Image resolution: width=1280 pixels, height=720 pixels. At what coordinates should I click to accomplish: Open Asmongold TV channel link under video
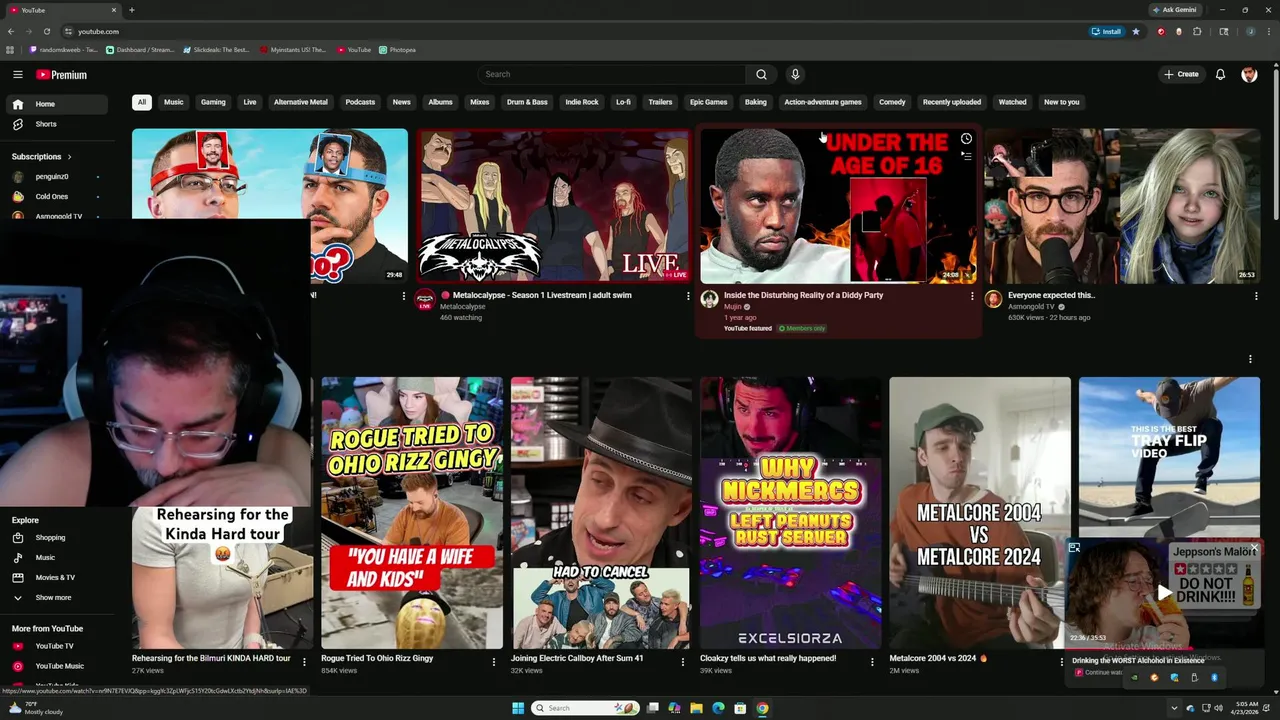point(1031,307)
